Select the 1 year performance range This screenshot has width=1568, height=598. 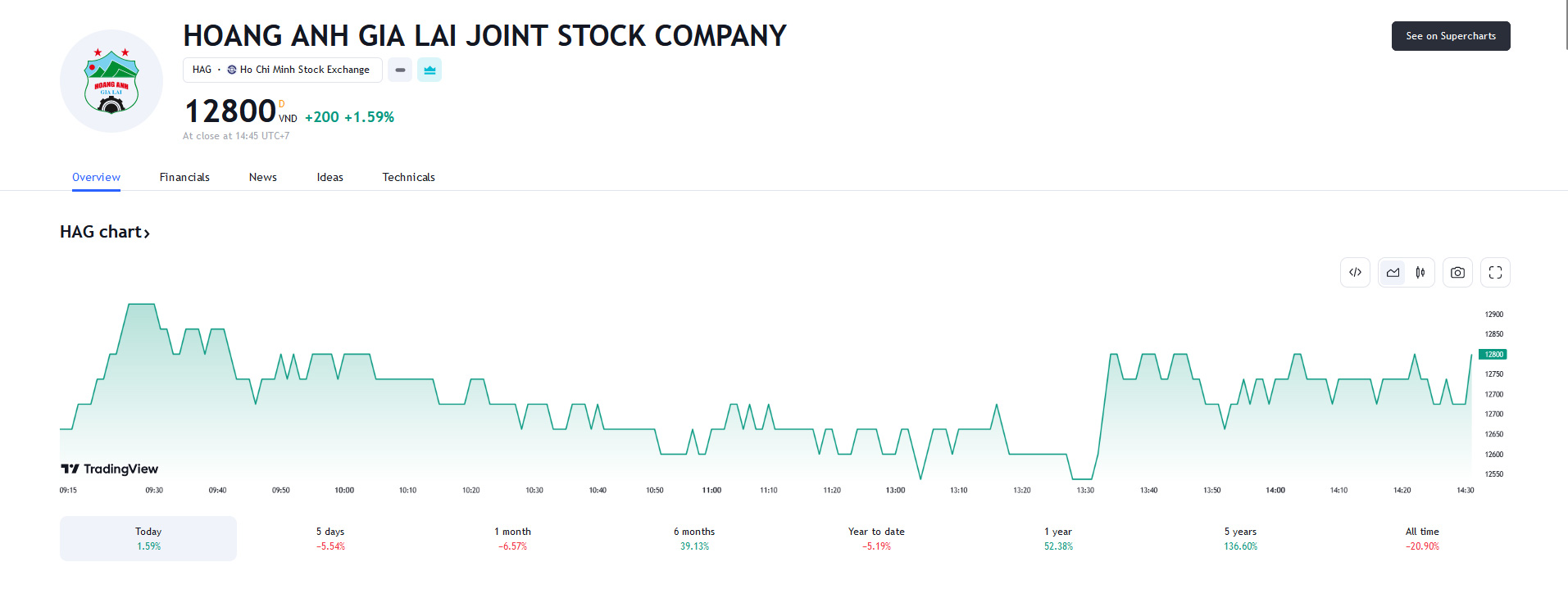click(x=1057, y=538)
